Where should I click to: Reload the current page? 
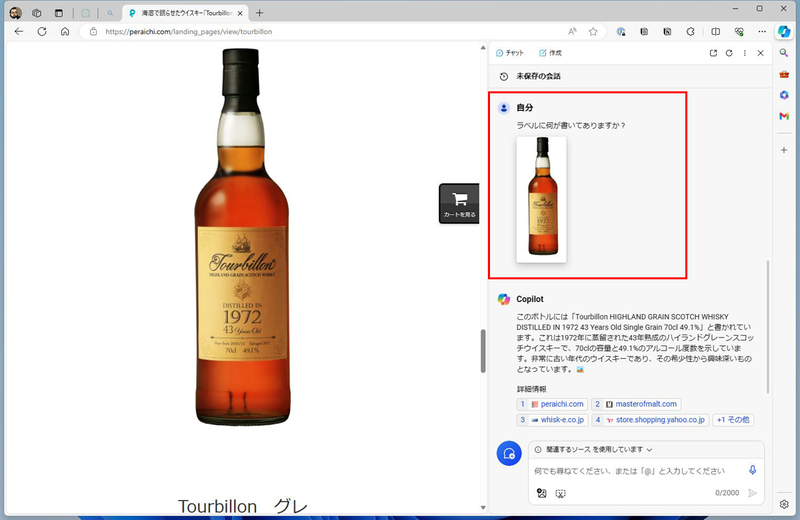tap(42, 32)
